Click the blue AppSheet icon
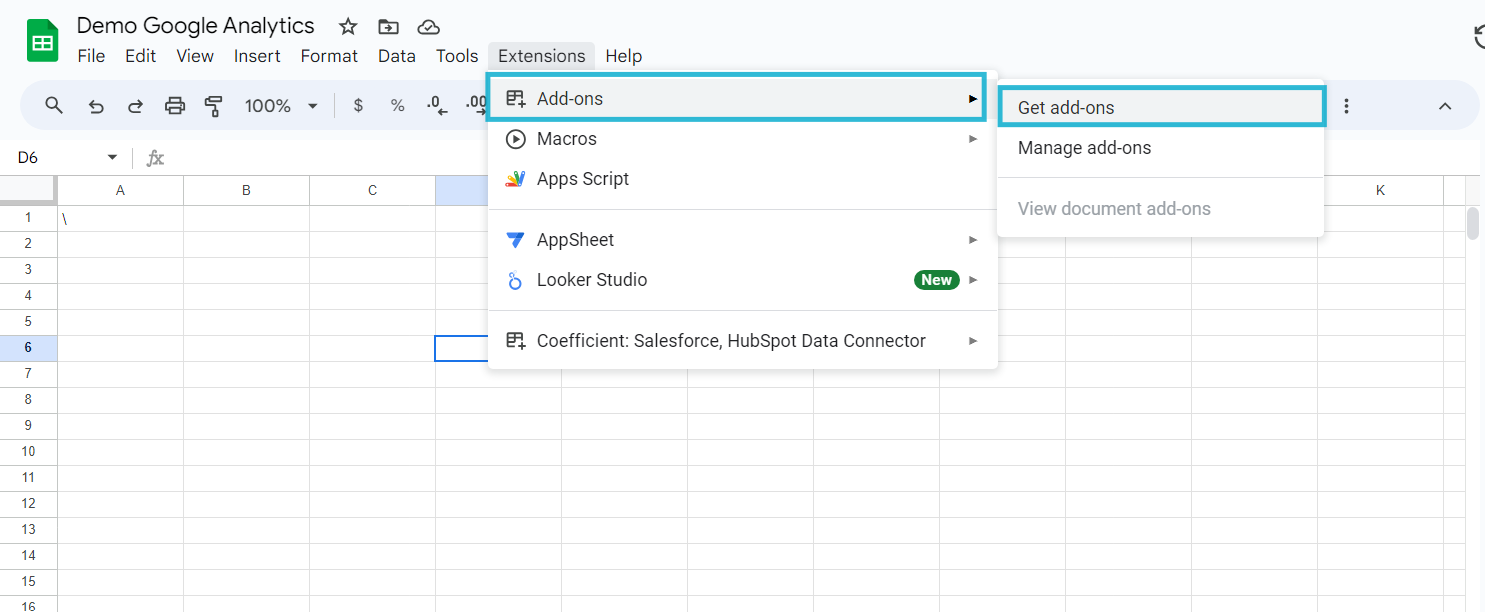The width and height of the screenshot is (1485, 612). pos(516,240)
